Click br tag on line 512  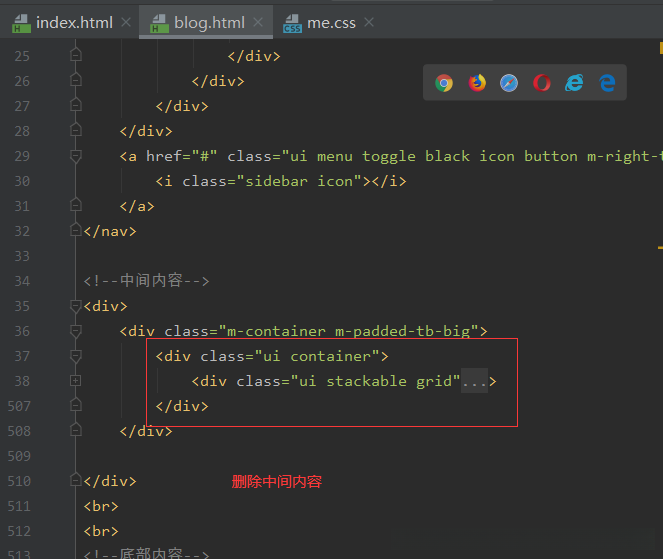(101, 531)
